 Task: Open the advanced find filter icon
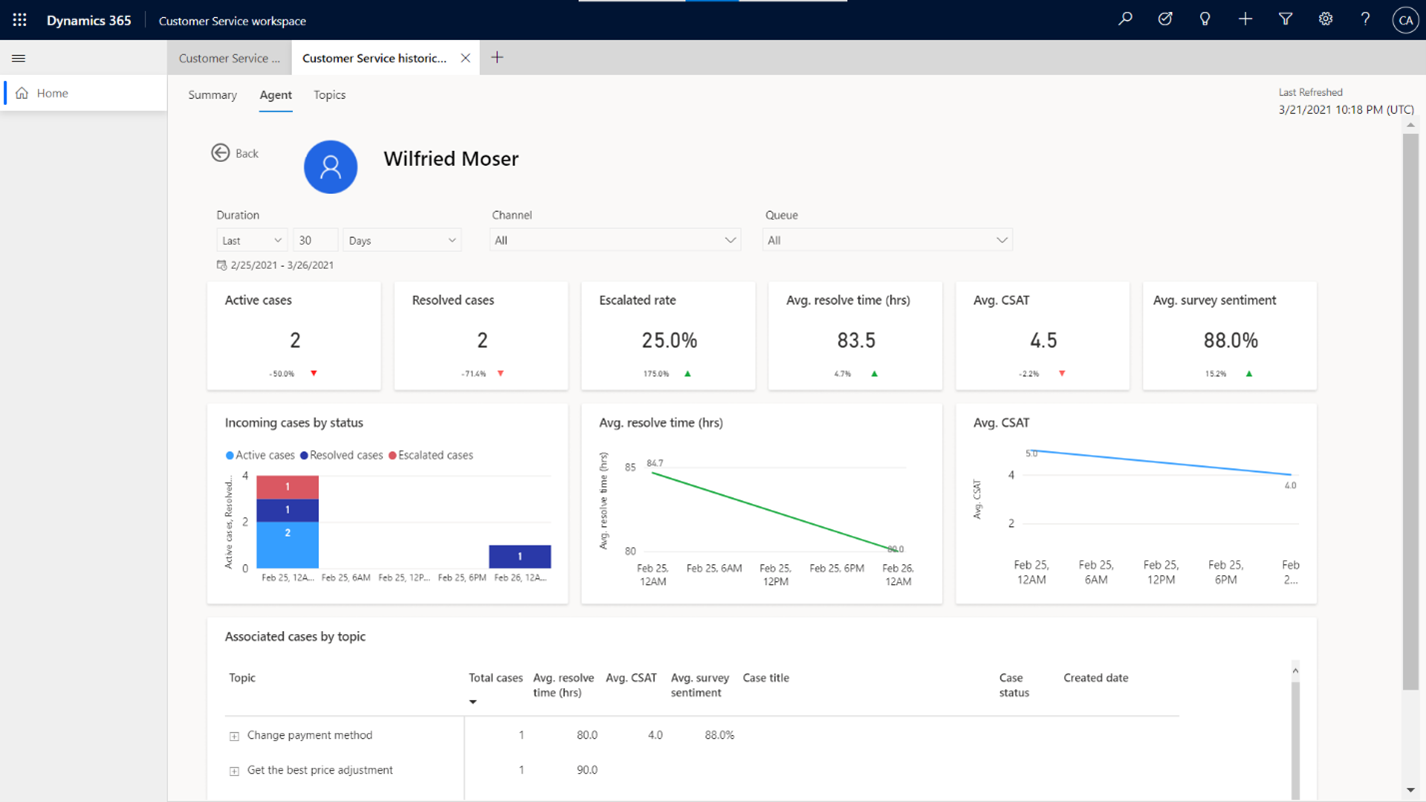coord(1285,19)
